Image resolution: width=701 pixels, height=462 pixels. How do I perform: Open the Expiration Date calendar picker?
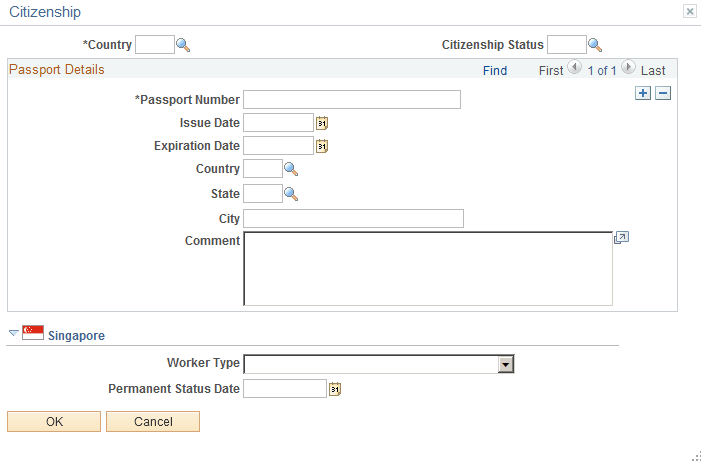click(x=322, y=146)
